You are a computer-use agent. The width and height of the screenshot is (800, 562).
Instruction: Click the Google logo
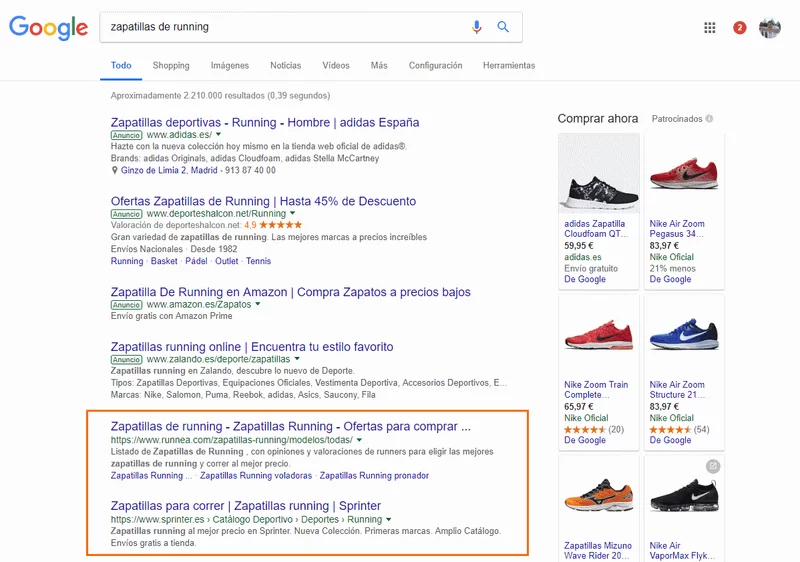[48, 28]
